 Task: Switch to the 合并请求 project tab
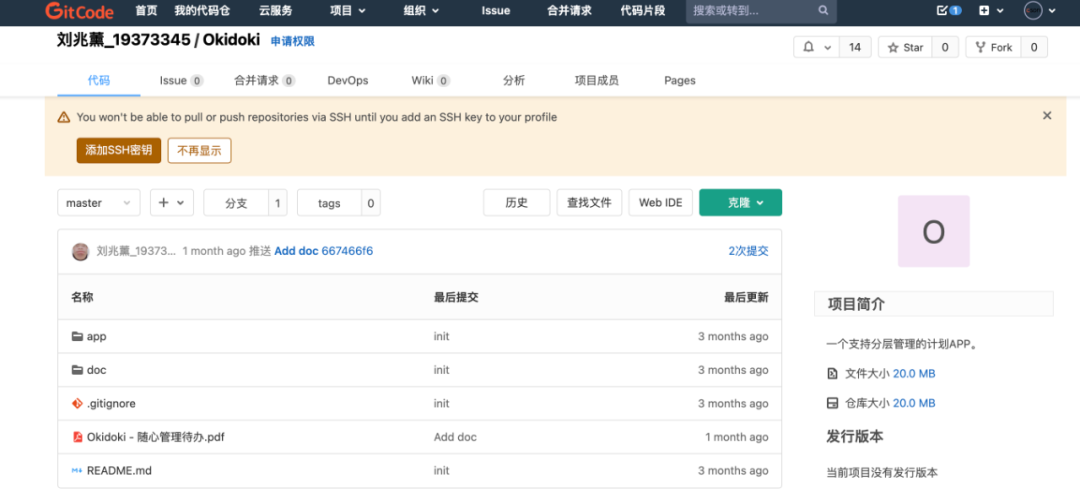point(264,80)
